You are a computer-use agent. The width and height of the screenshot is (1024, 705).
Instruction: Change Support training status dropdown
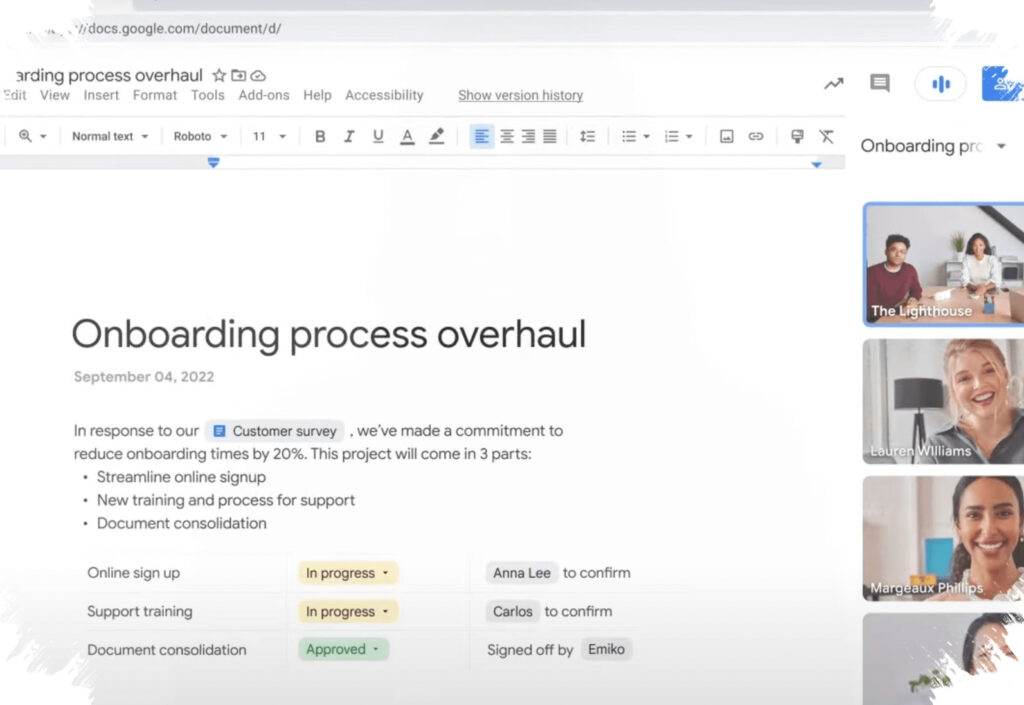348,612
